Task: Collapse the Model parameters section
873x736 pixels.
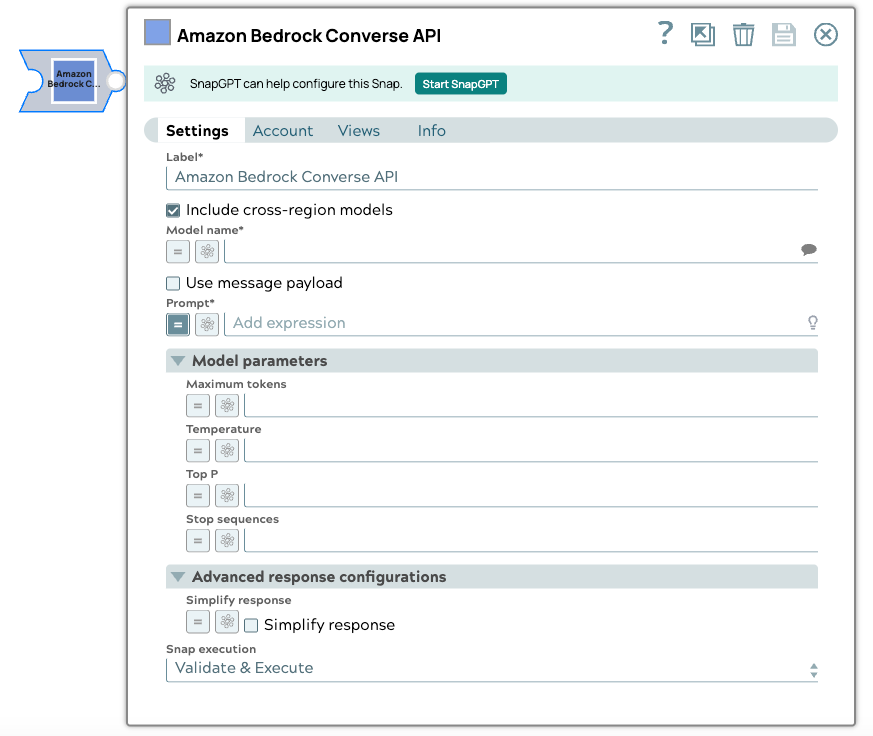Action: pos(178,360)
